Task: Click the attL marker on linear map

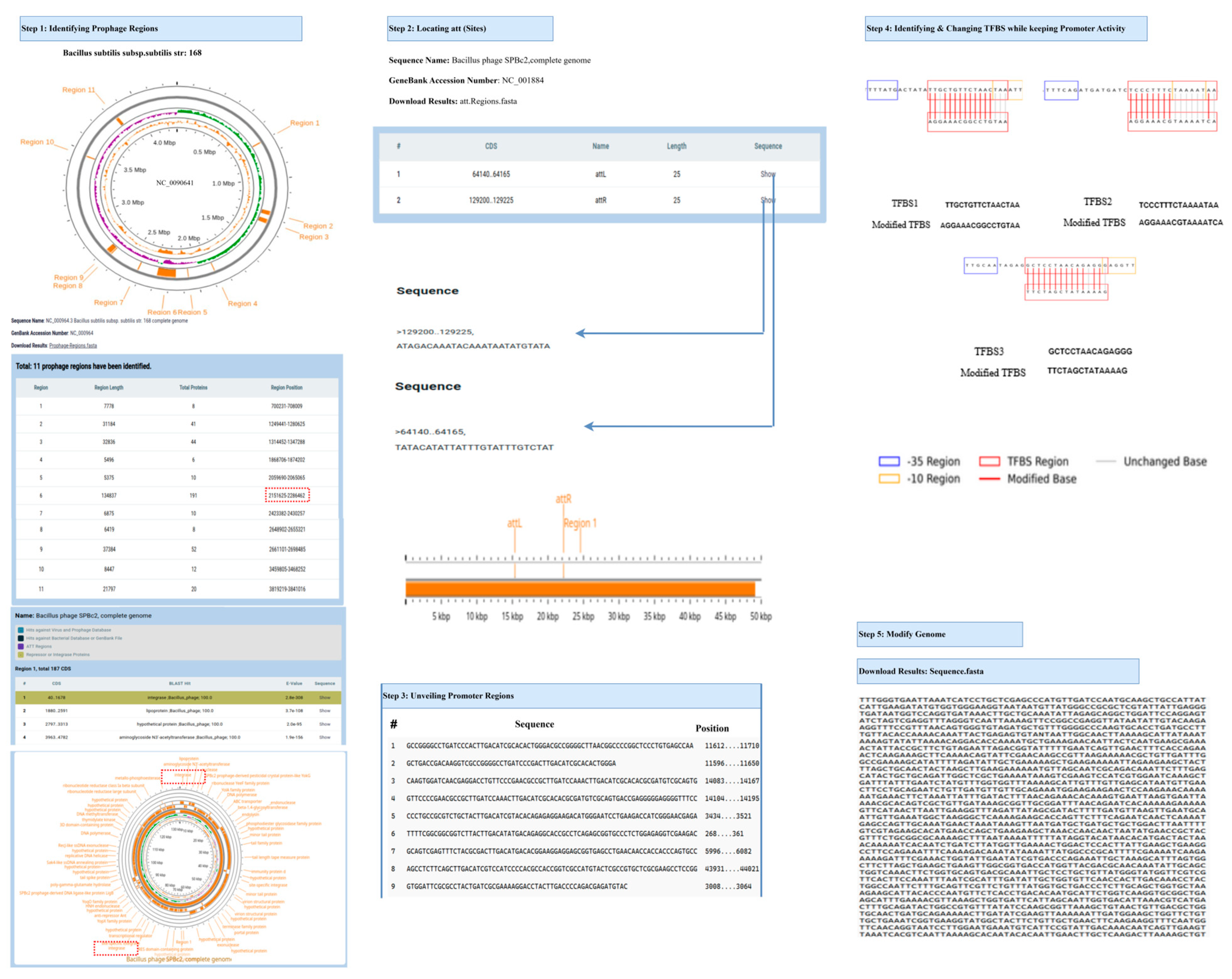Action: [514, 523]
